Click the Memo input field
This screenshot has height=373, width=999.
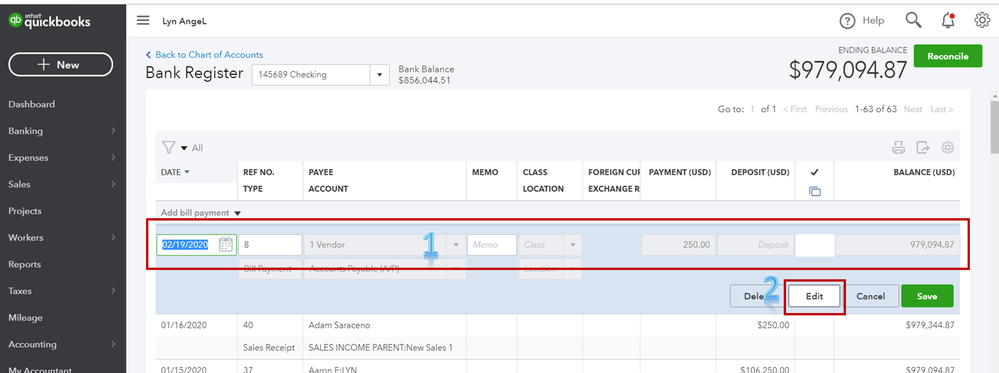tap(492, 245)
